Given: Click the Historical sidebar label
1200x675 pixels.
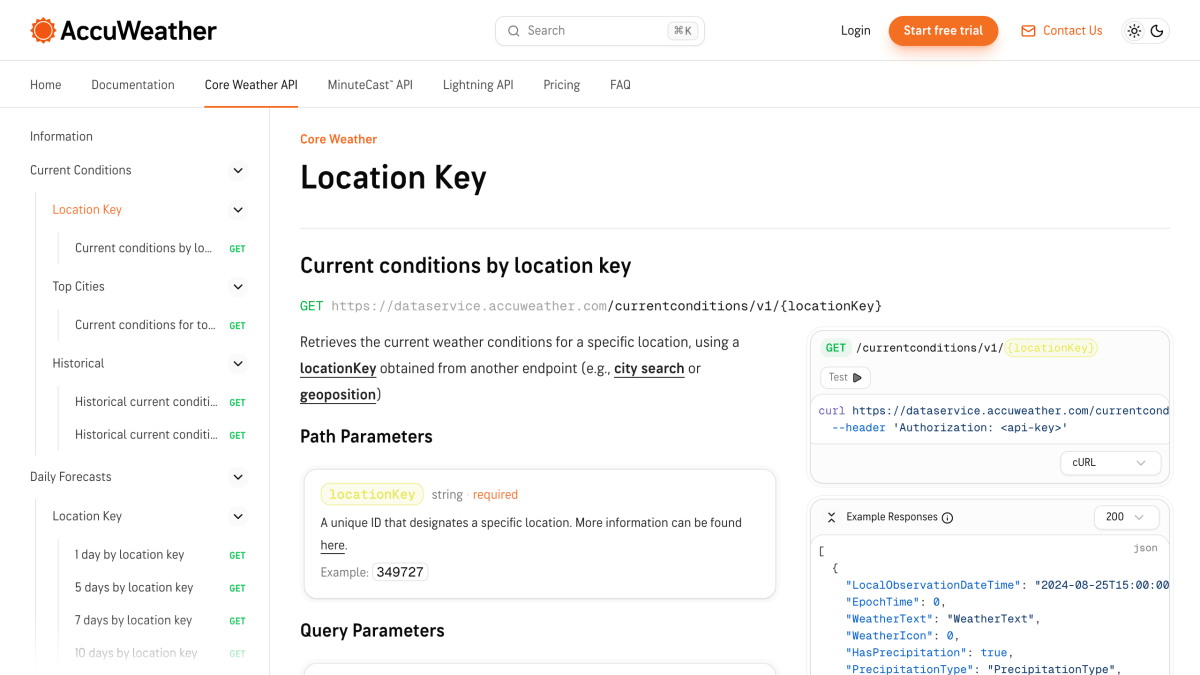Looking at the screenshot, I should (78, 364).
